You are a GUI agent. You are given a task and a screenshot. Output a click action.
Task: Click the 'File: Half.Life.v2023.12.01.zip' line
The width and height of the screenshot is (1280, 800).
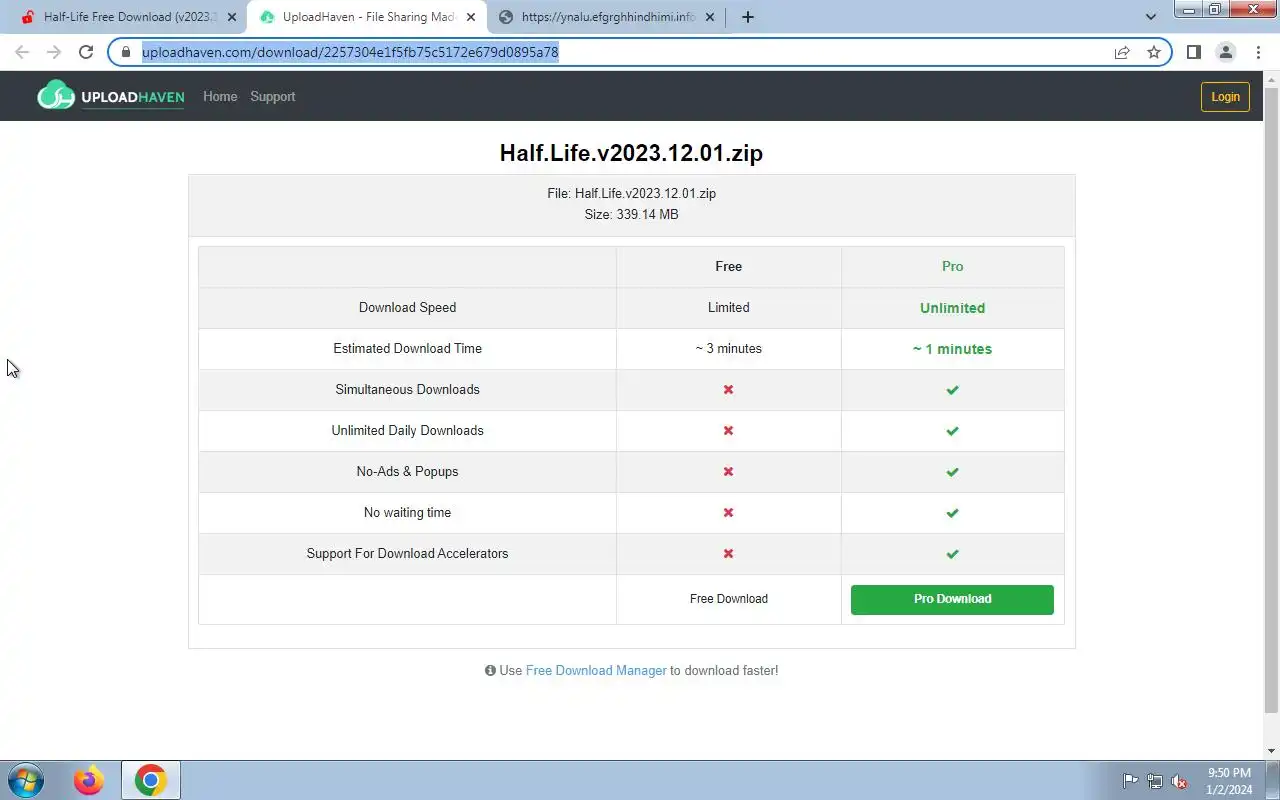631,193
